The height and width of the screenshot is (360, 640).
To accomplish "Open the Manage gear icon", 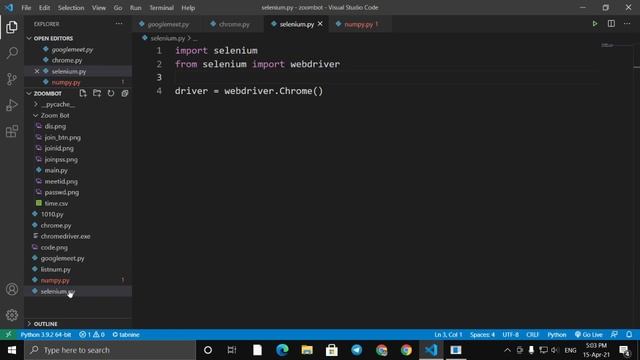I will 12,315.
